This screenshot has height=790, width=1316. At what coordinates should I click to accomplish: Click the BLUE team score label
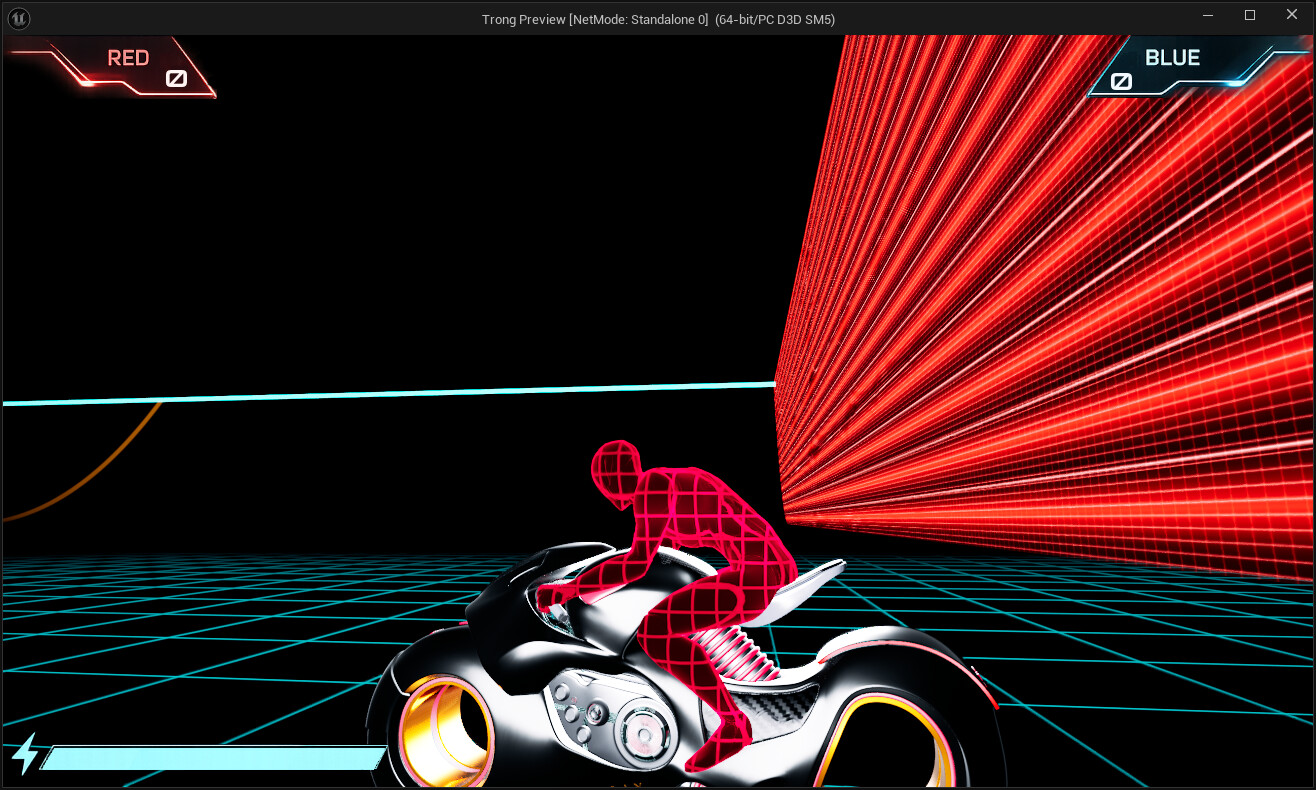coord(1172,58)
